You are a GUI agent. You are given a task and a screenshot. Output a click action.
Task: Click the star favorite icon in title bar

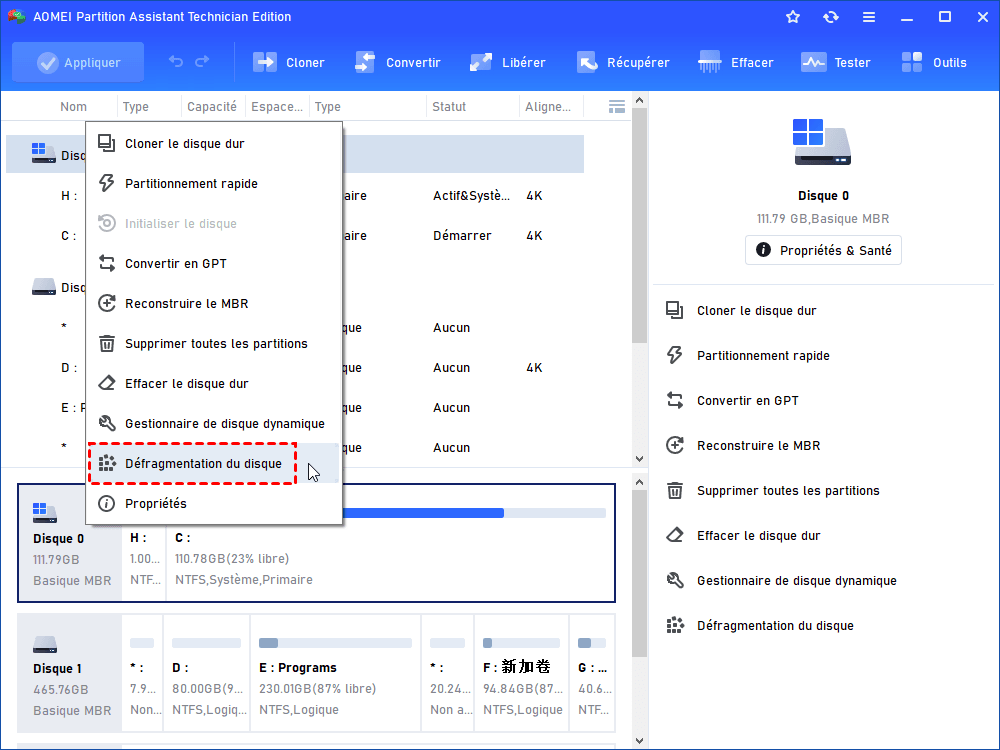point(793,17)
